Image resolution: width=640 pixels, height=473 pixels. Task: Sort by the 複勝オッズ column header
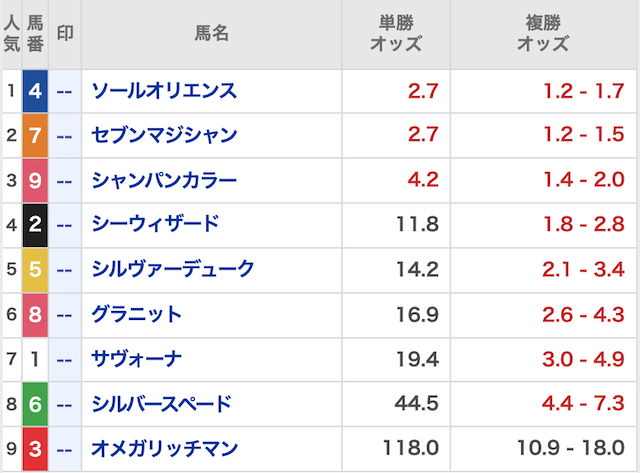[543, 34]
